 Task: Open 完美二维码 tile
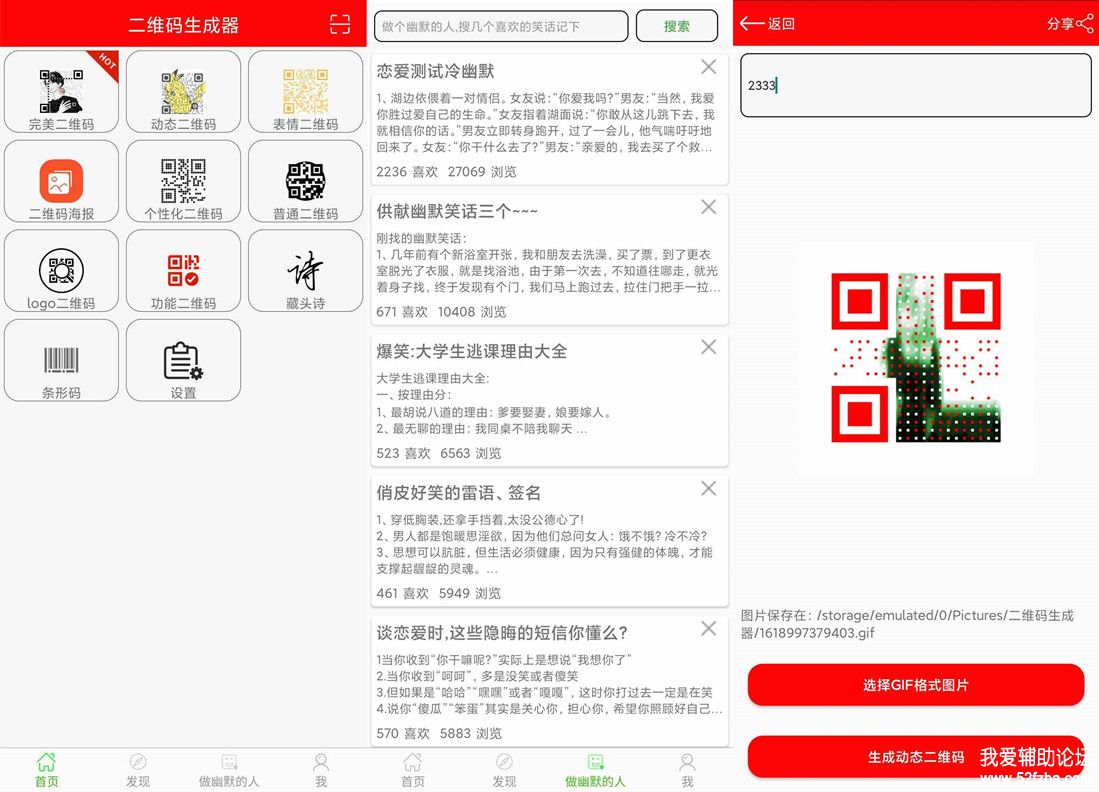pyautogui.click(x=61, y=92)
